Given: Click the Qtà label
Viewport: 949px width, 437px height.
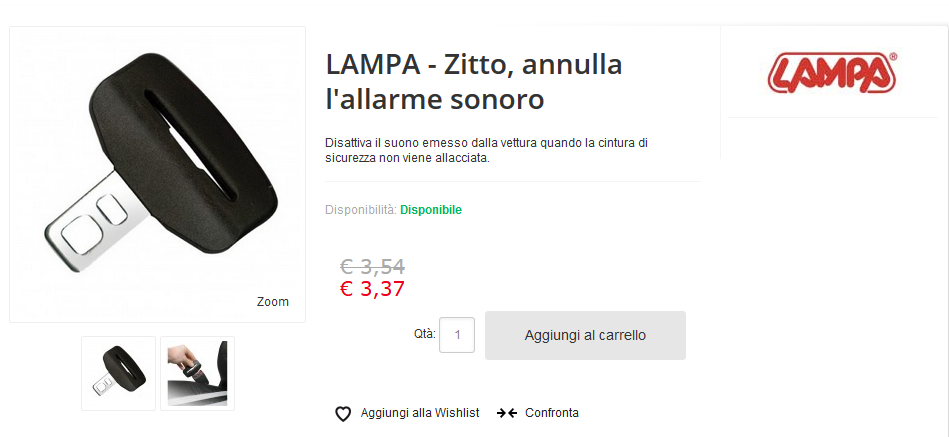Looking at the screenshot, I should pyautogui.click(x=424, y=334).
